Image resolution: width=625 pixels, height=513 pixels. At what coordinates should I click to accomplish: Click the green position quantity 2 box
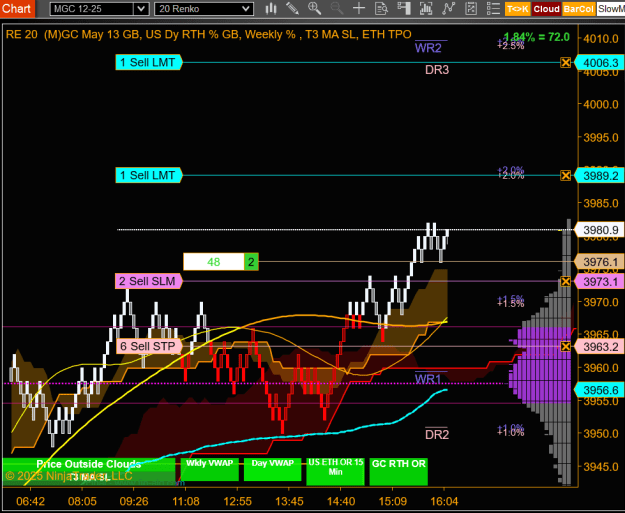(x=251, y=262)
